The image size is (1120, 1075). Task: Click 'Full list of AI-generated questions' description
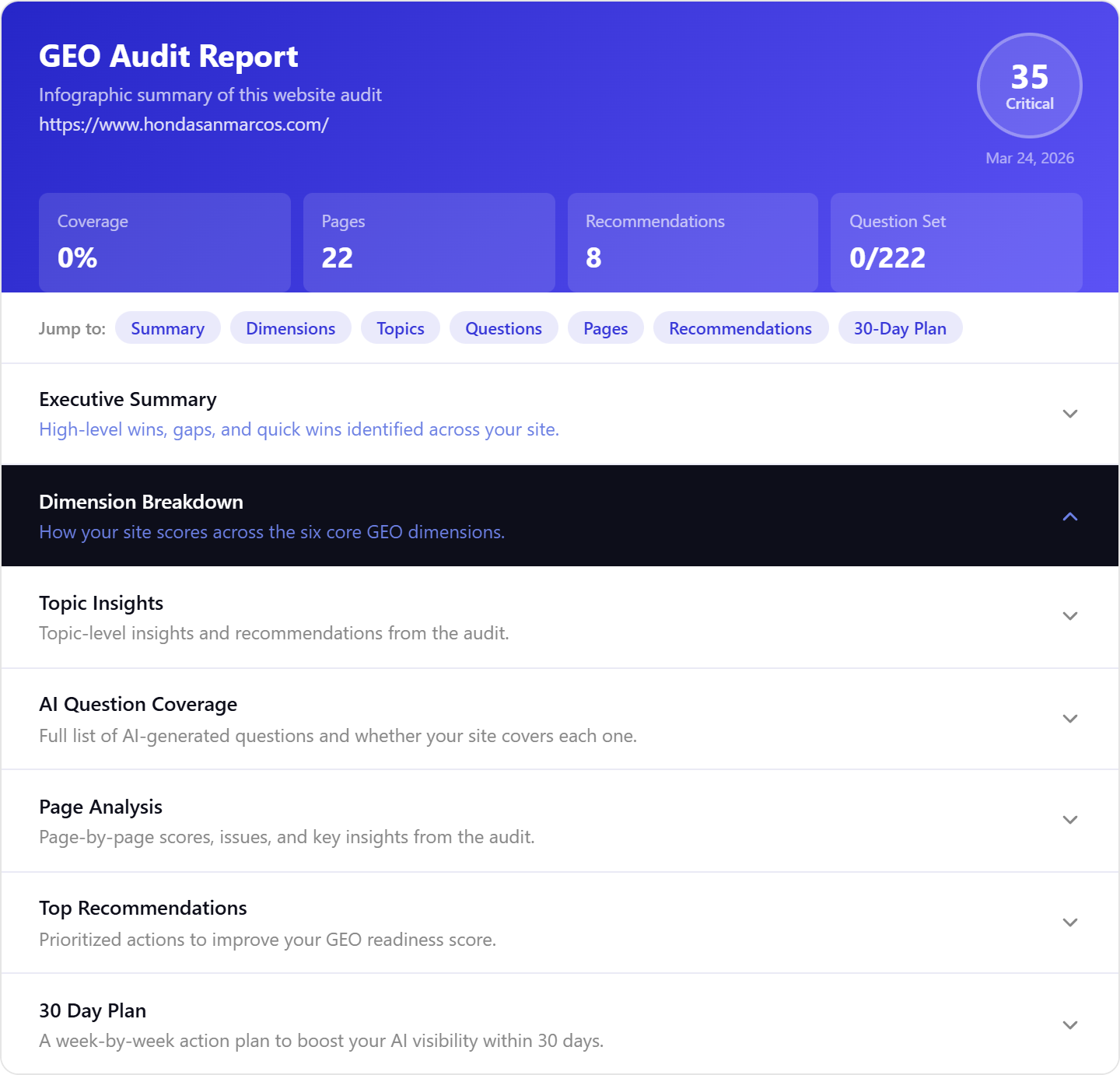click(338, 736)
